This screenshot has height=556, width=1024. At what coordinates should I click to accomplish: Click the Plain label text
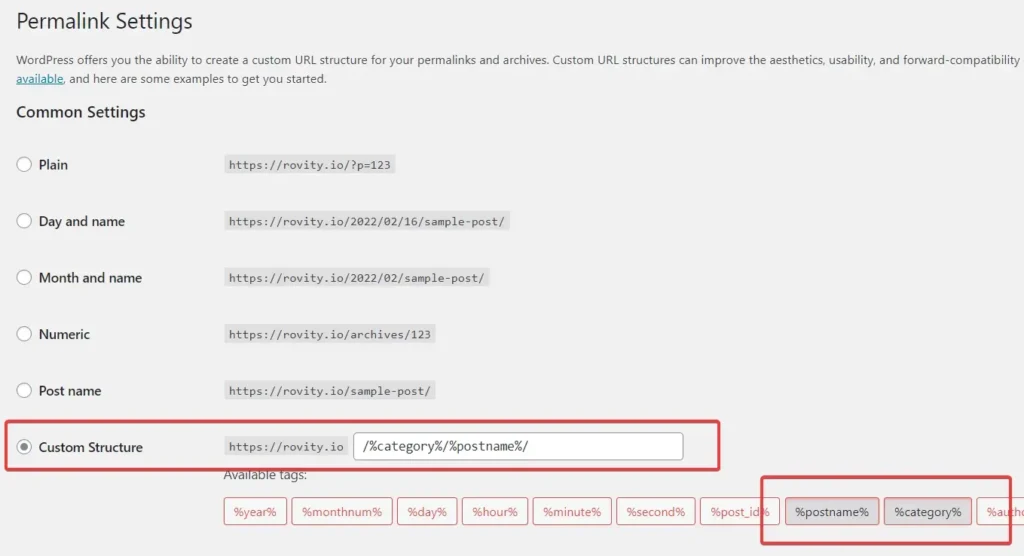(x=53, y=165)
